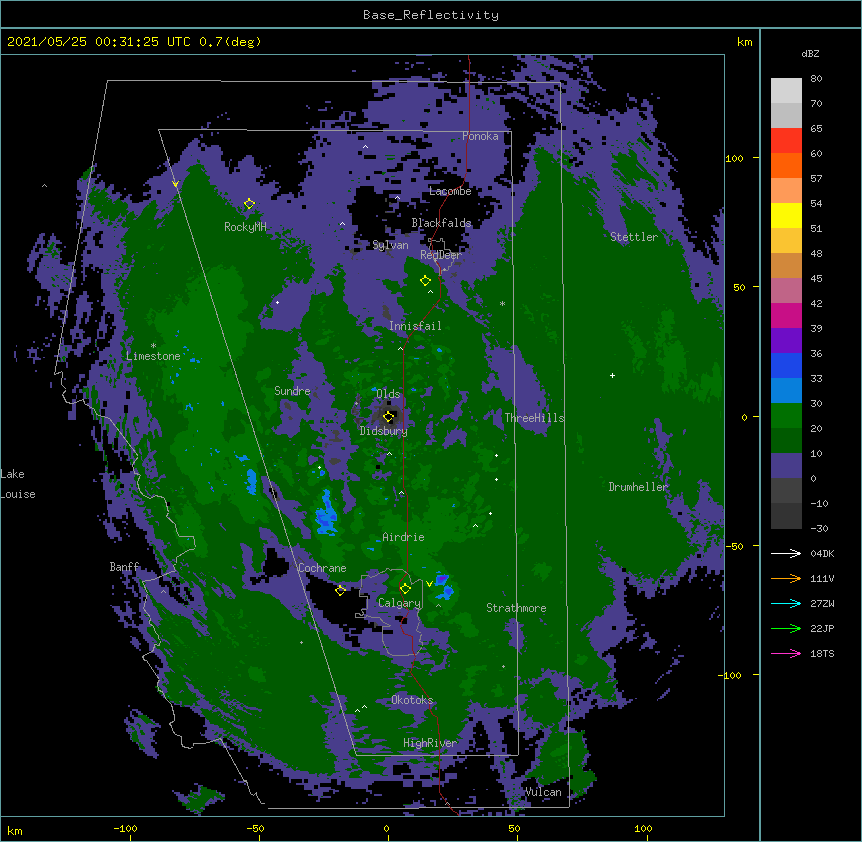Viewport: 862px width, 842px height.
Task: Click the Ponoka label
Action: [480, 136]
